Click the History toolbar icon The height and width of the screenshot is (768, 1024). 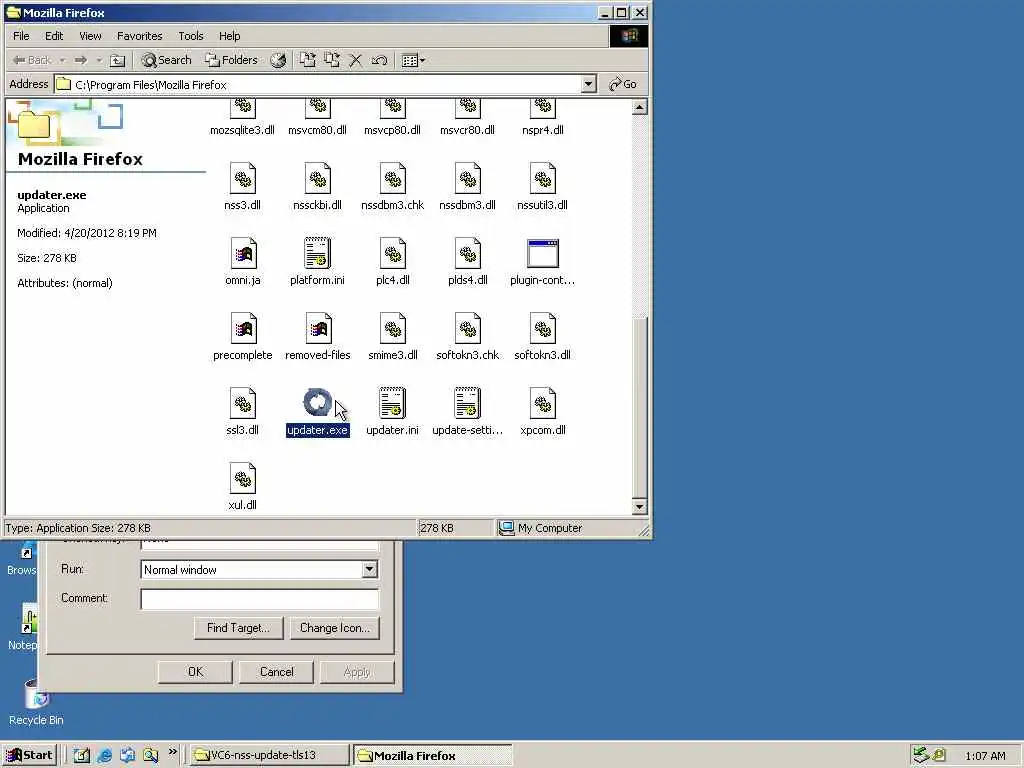[278, 60]
